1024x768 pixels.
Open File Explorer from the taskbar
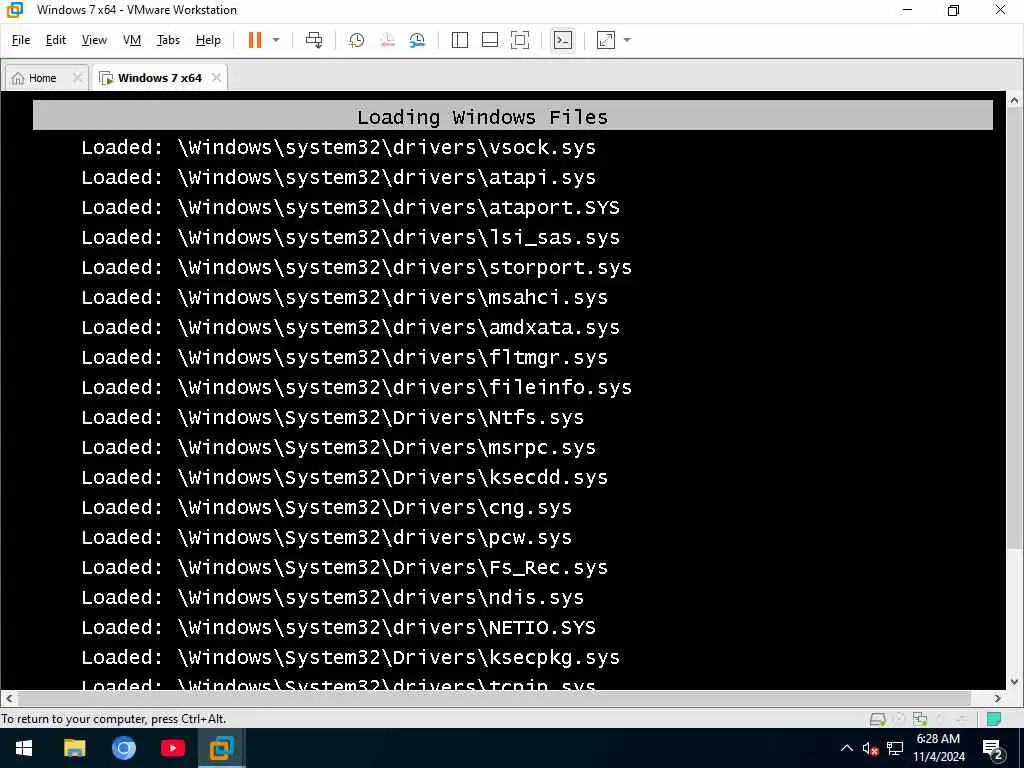[74, 748]
